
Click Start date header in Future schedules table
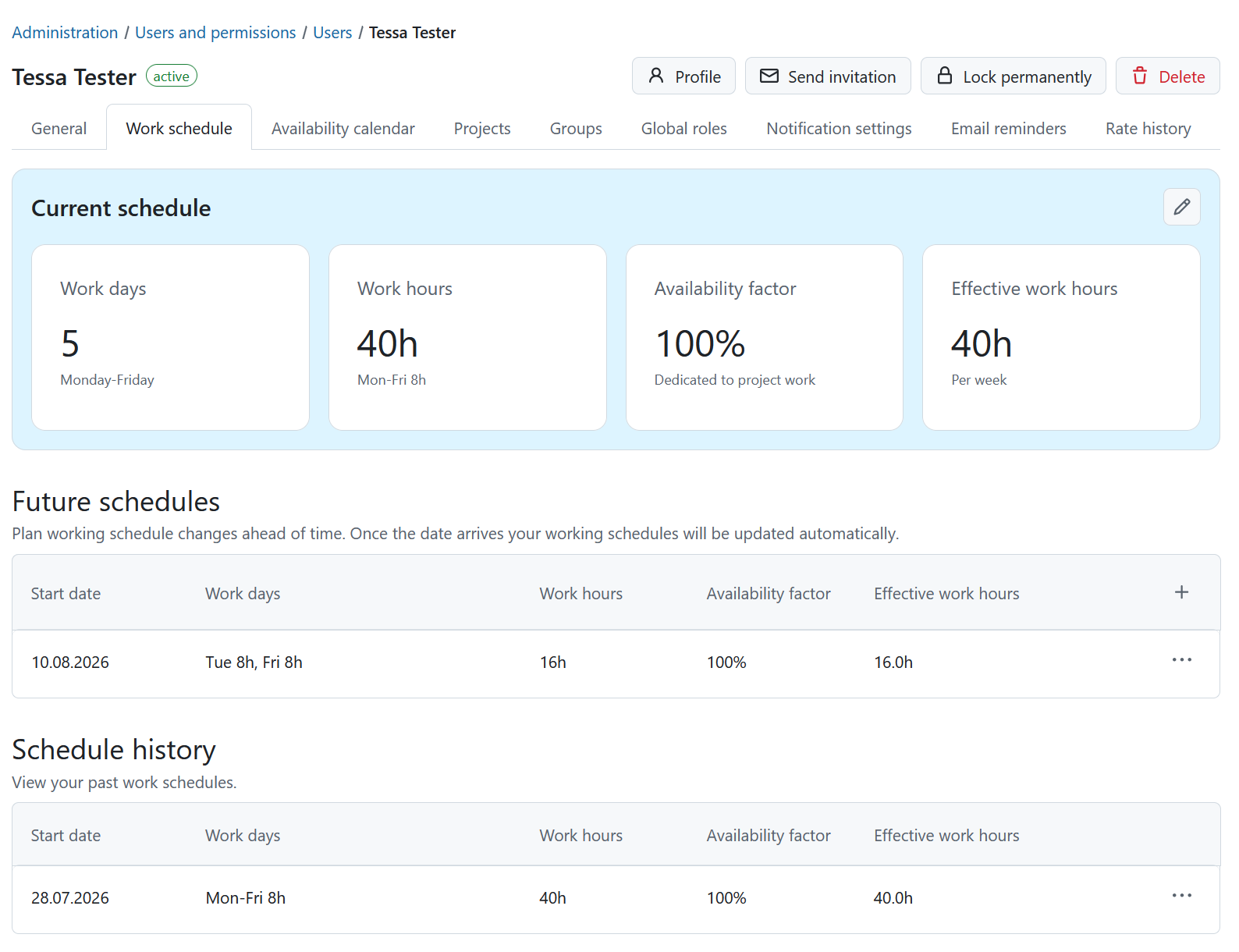(66, 594)
